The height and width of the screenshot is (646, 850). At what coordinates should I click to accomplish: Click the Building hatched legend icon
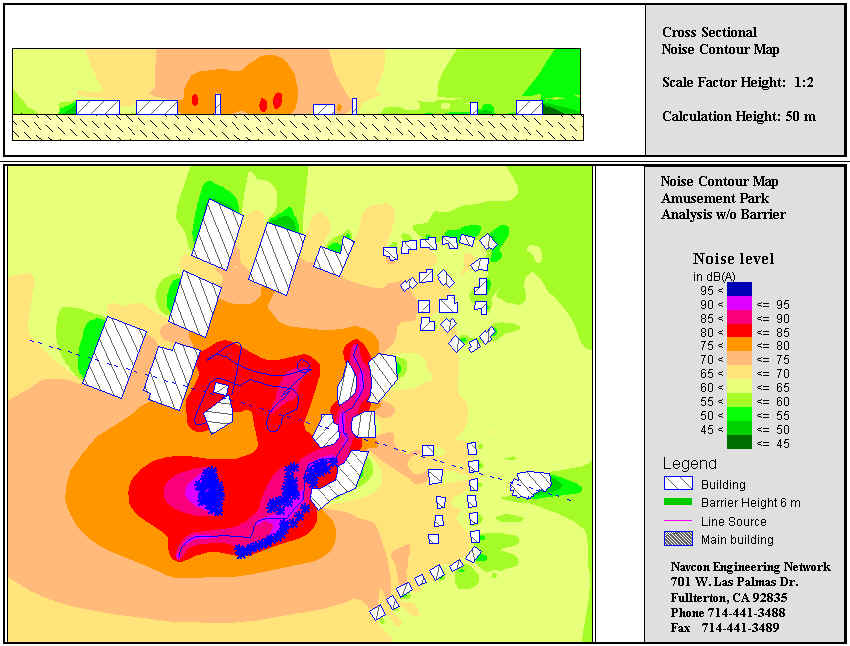[x=678, y=484]
